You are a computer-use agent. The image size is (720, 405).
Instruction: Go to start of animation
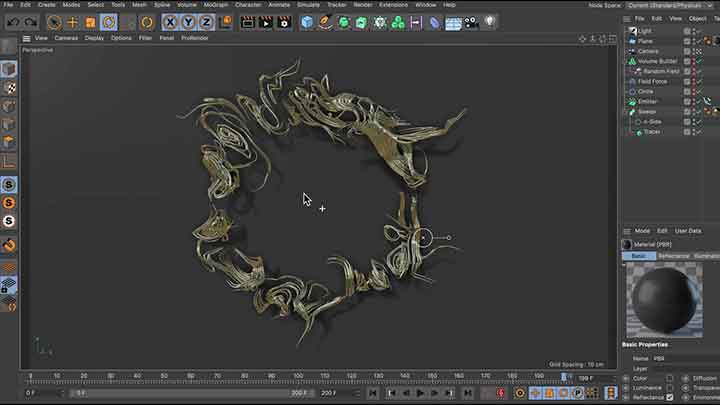click(372, 393)
